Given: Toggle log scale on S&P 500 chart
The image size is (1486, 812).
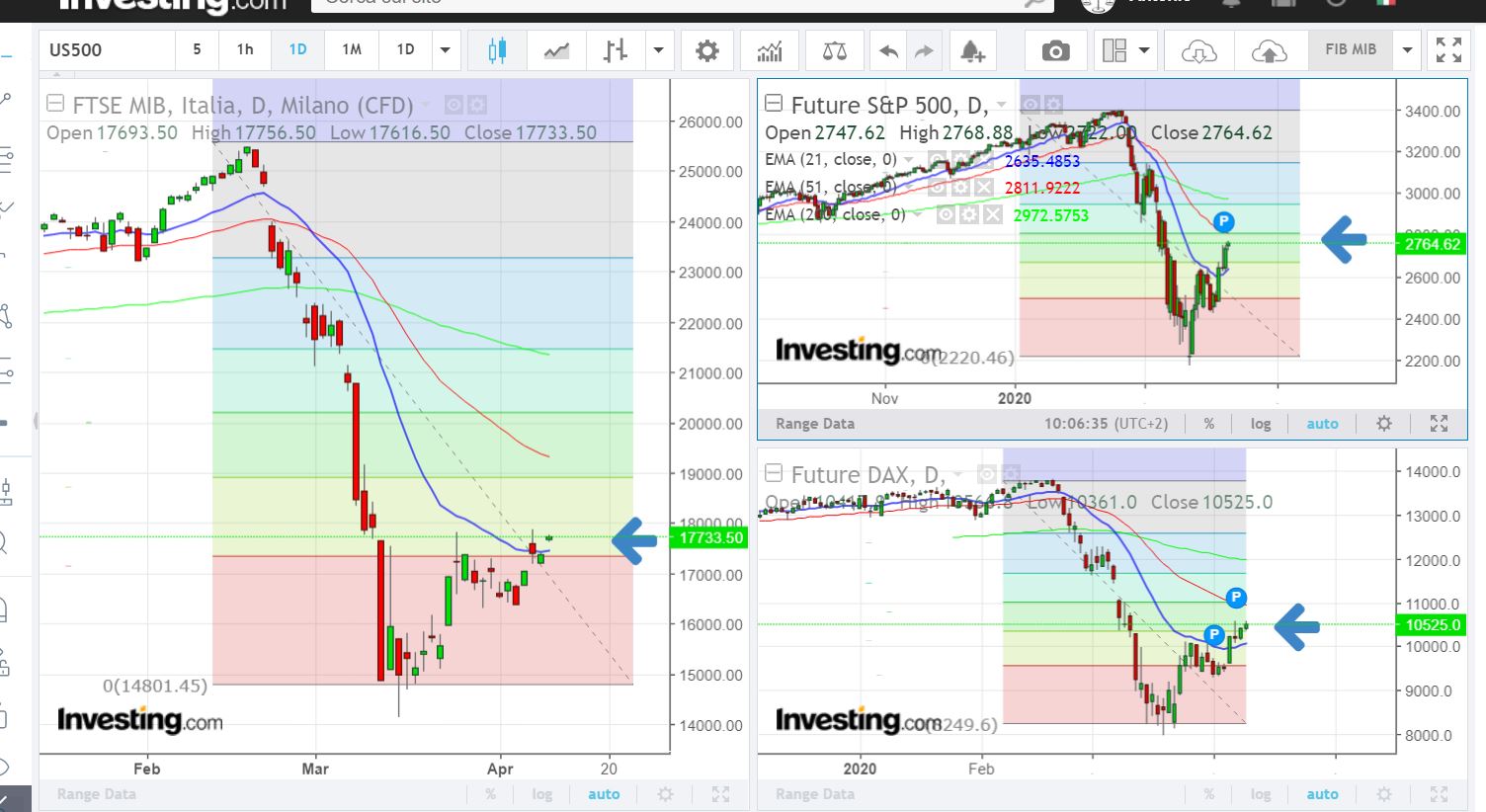Looking at the screenshot, I should (1261, 424).
